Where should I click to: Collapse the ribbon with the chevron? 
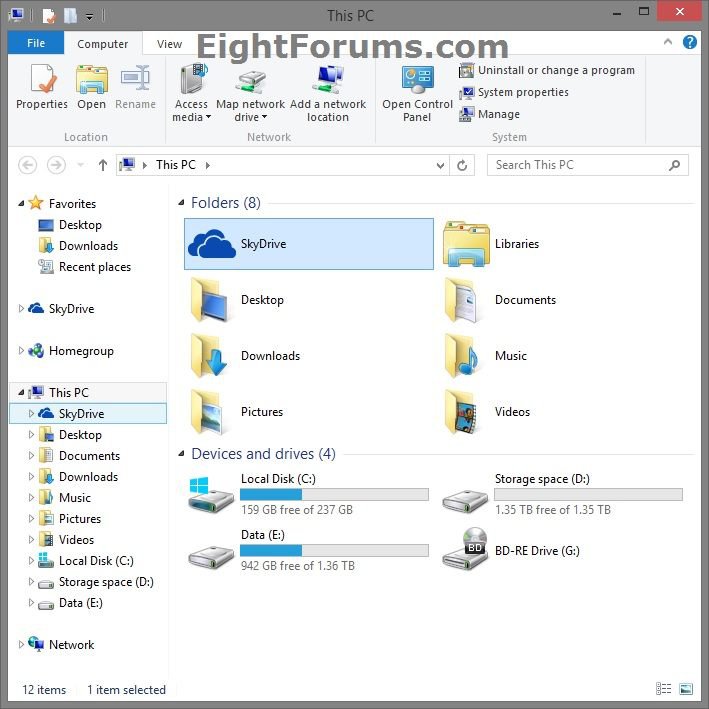pos(668,42)
